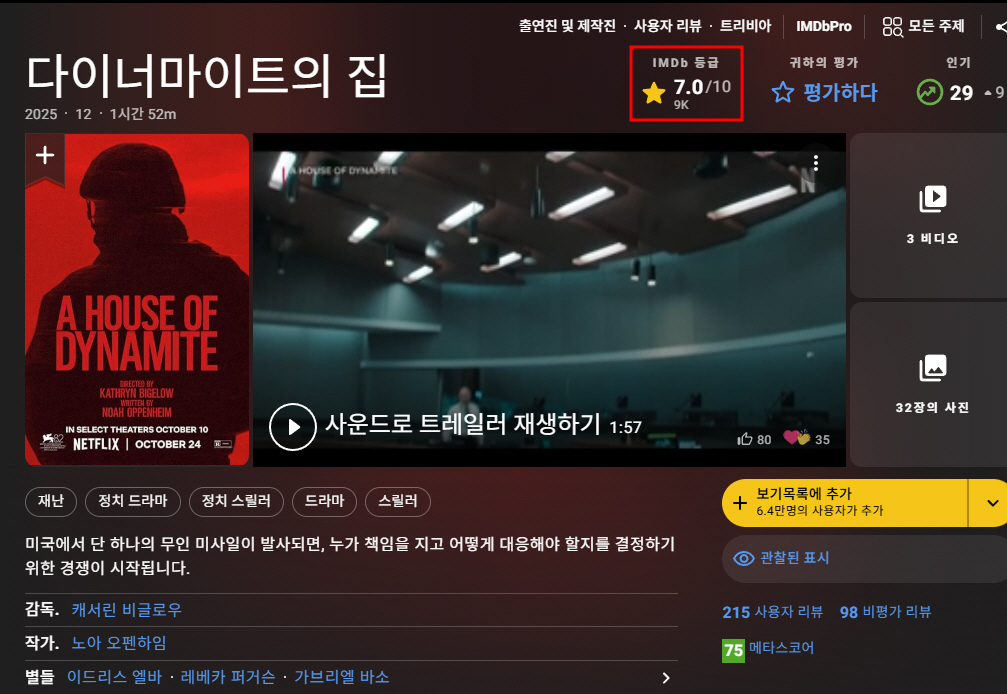1007x694 pixels.
Task: Click the plus ribbon on the poster
Action: (x=45, y=155)
